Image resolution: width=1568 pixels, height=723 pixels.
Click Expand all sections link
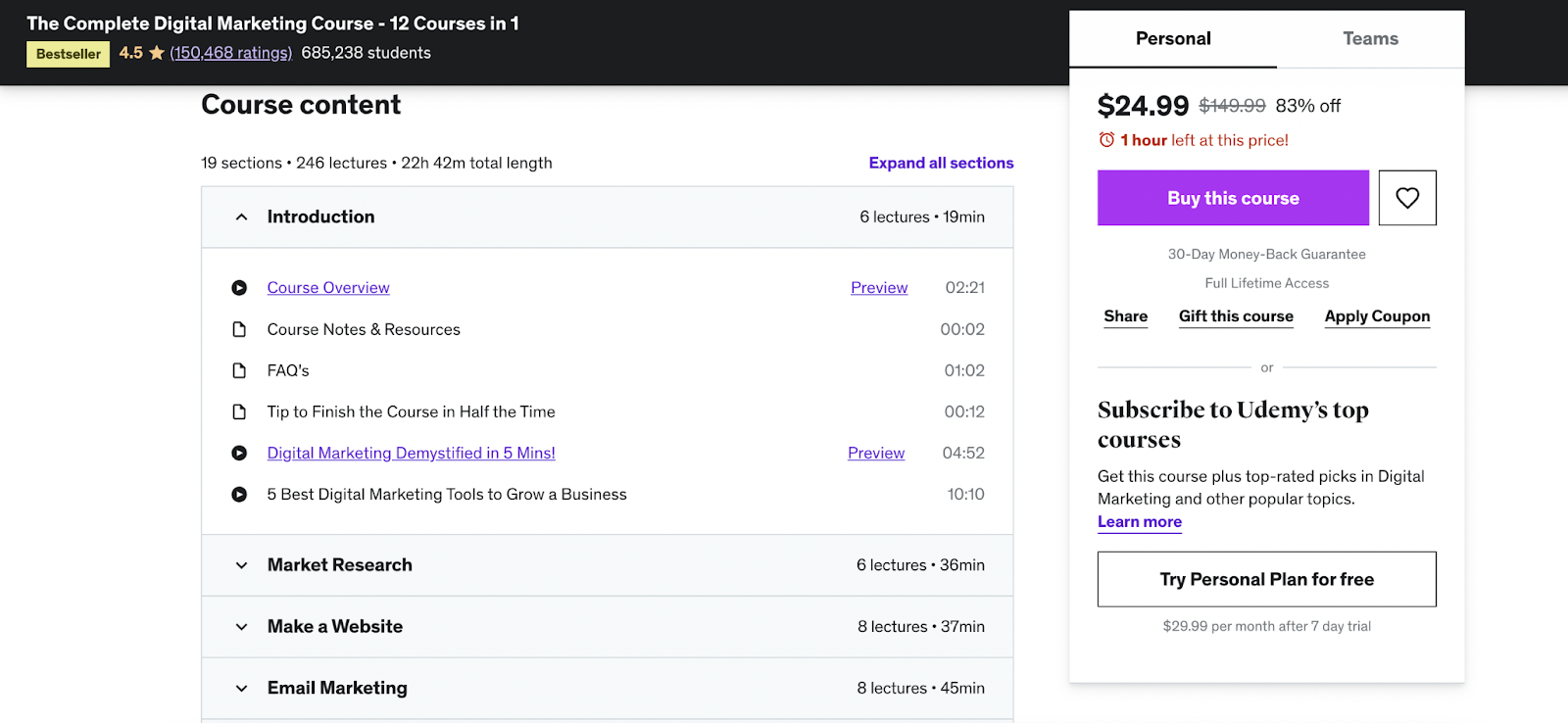click(941, 163)
